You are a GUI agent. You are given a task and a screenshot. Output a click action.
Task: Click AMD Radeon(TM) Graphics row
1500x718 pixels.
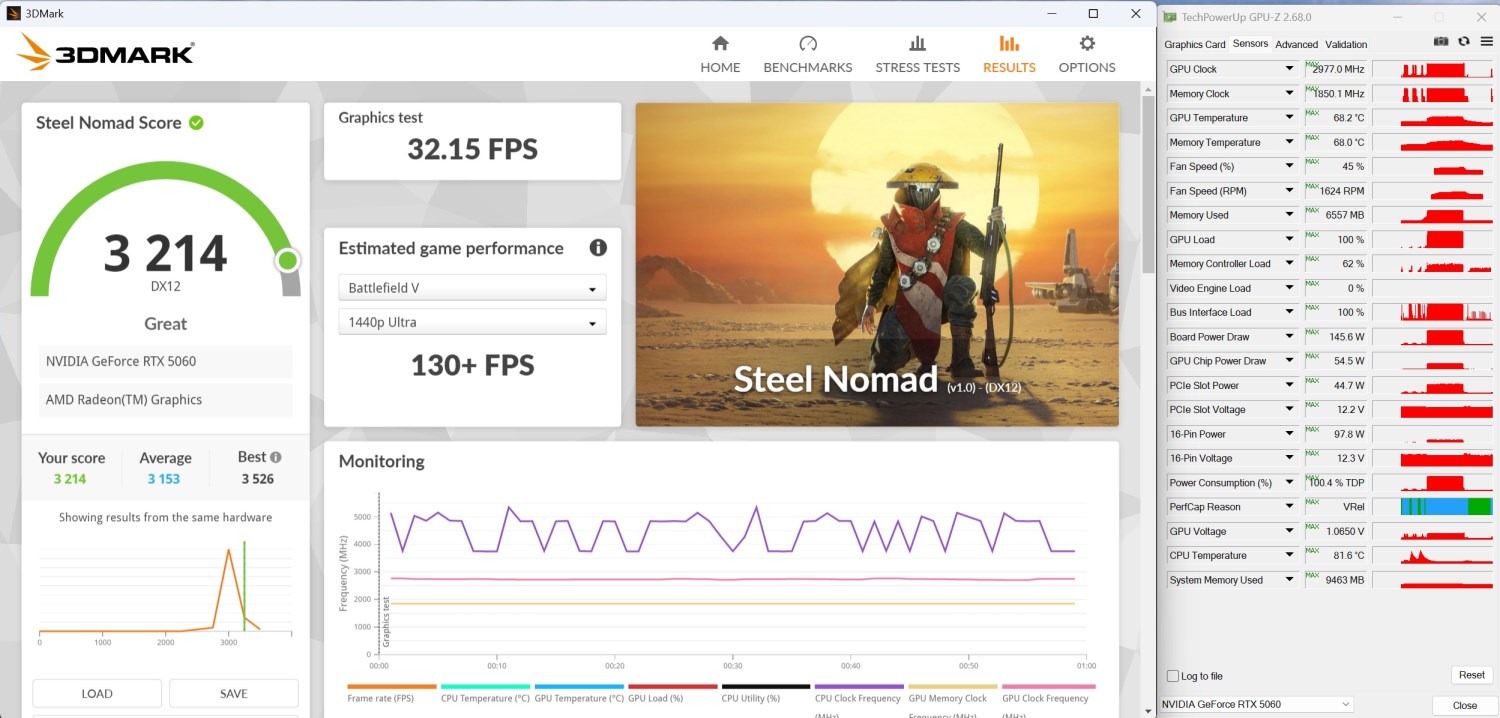(166, 399)
